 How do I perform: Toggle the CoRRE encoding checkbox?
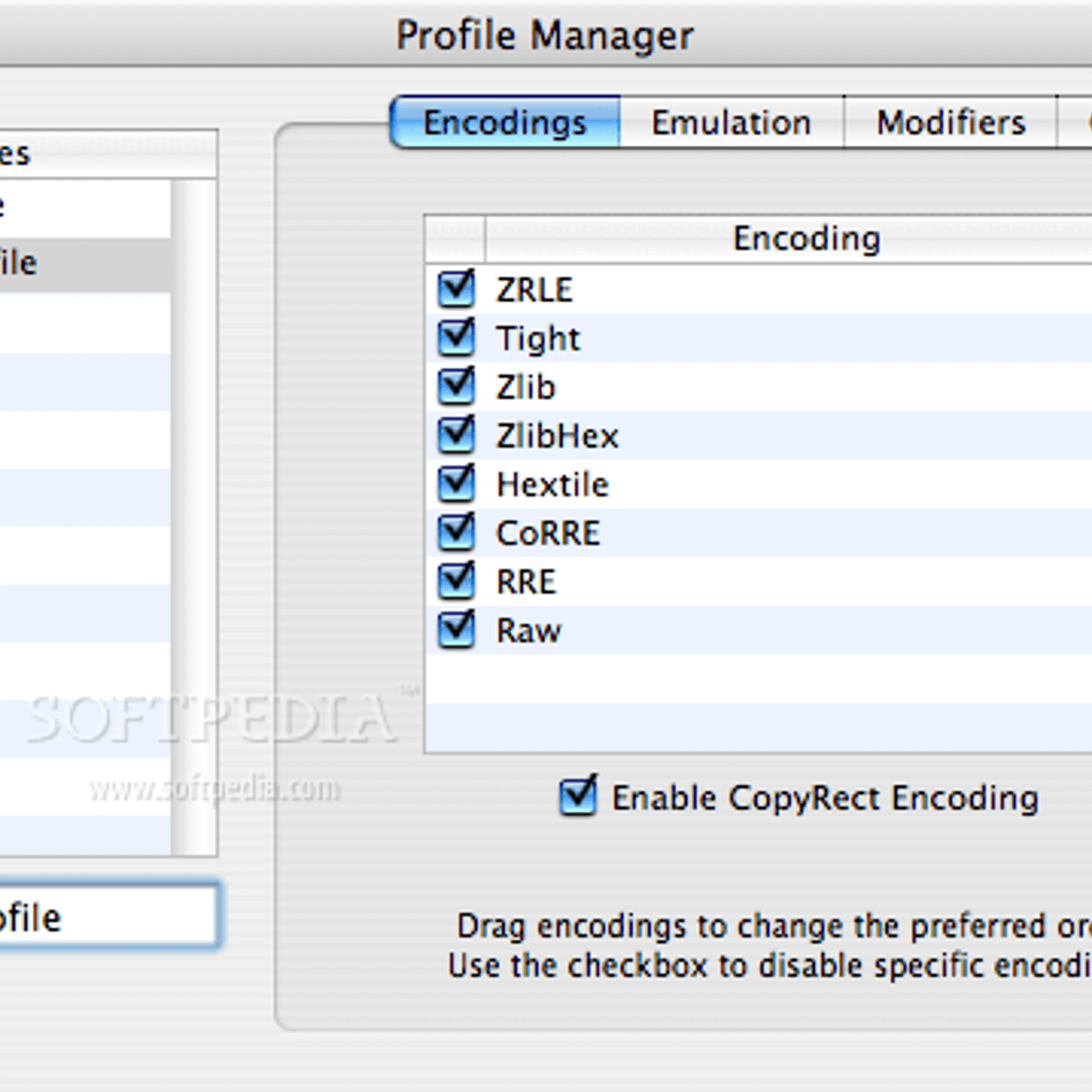tap(456, 532)
